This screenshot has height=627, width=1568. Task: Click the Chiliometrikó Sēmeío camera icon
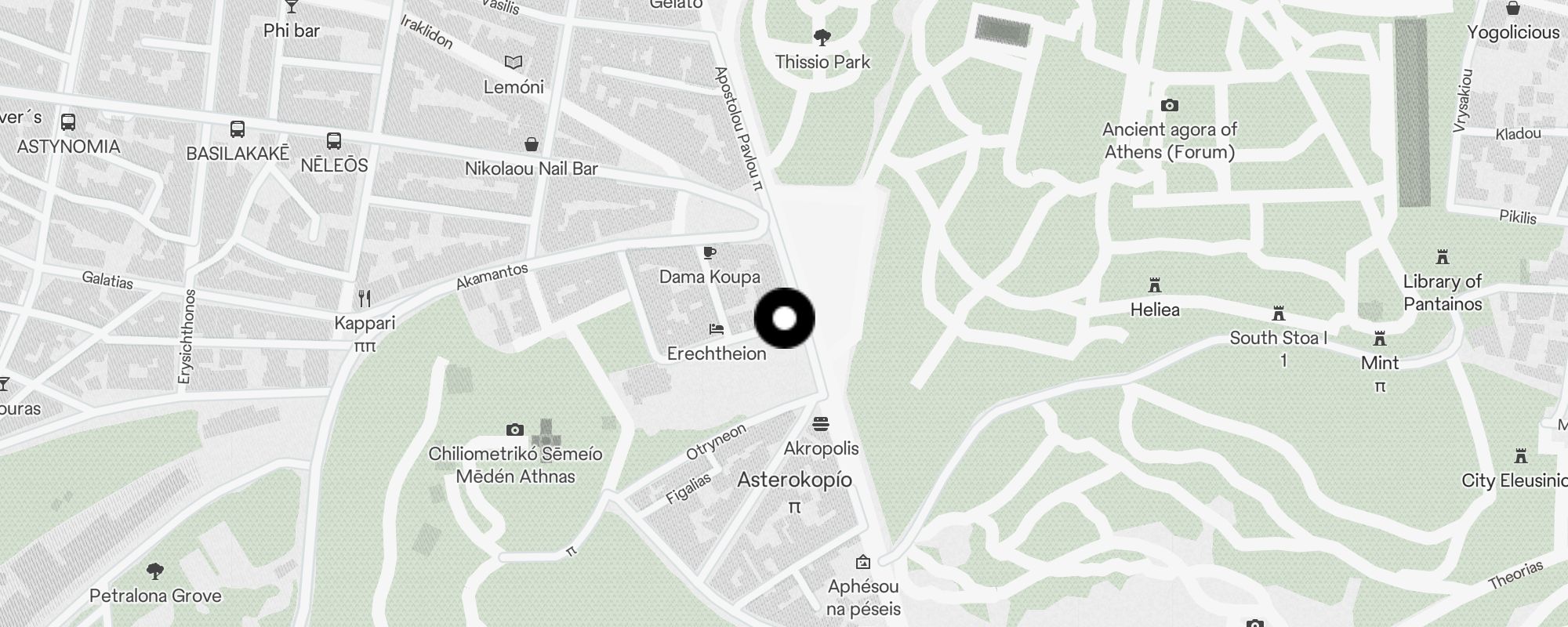514,429
